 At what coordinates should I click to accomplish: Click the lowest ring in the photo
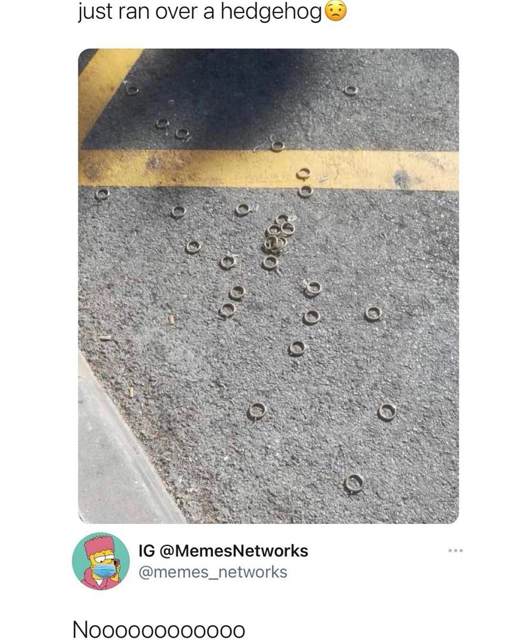(354, 482)
